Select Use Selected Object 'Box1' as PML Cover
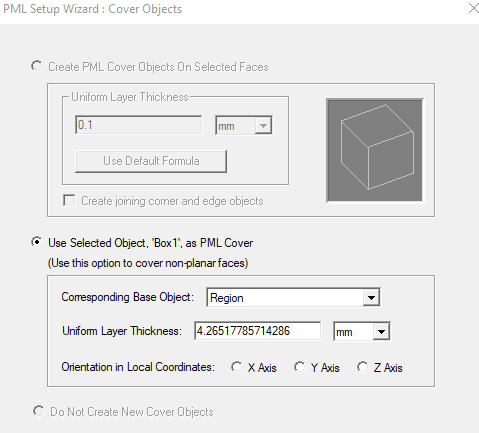The image size is (479, 433). [37, 242]
